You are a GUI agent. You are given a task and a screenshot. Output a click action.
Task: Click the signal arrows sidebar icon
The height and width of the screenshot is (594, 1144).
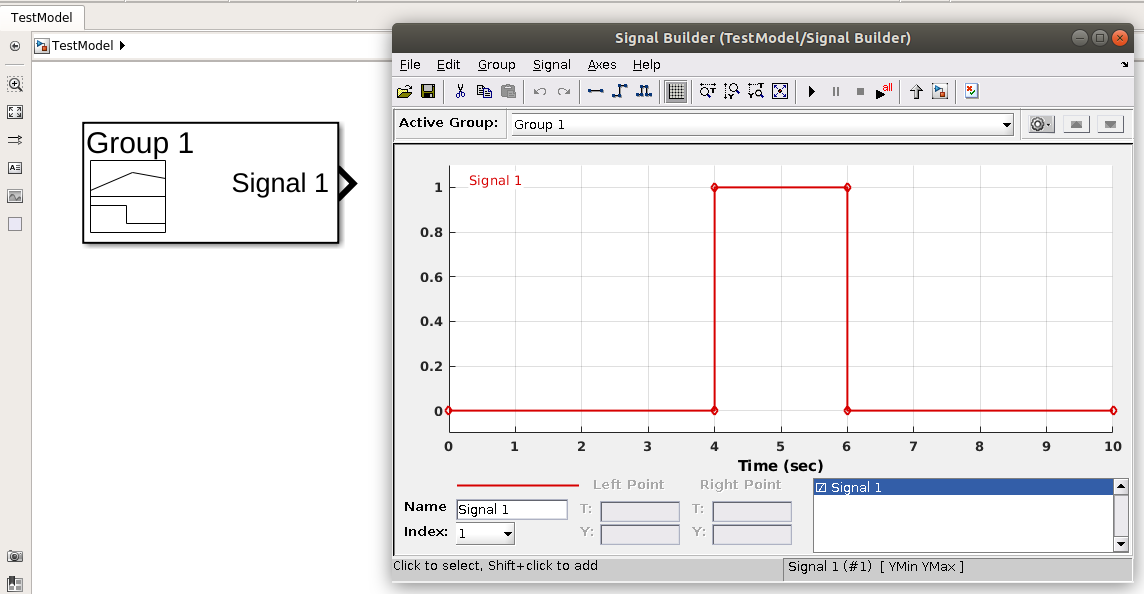[15, 139]
